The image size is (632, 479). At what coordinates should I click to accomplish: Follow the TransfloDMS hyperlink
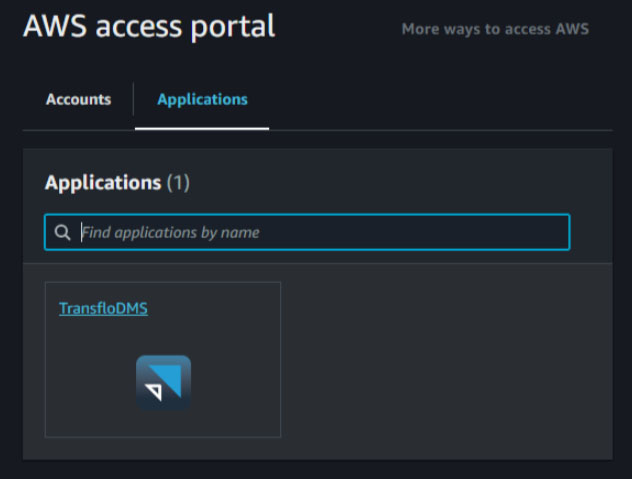103,308
